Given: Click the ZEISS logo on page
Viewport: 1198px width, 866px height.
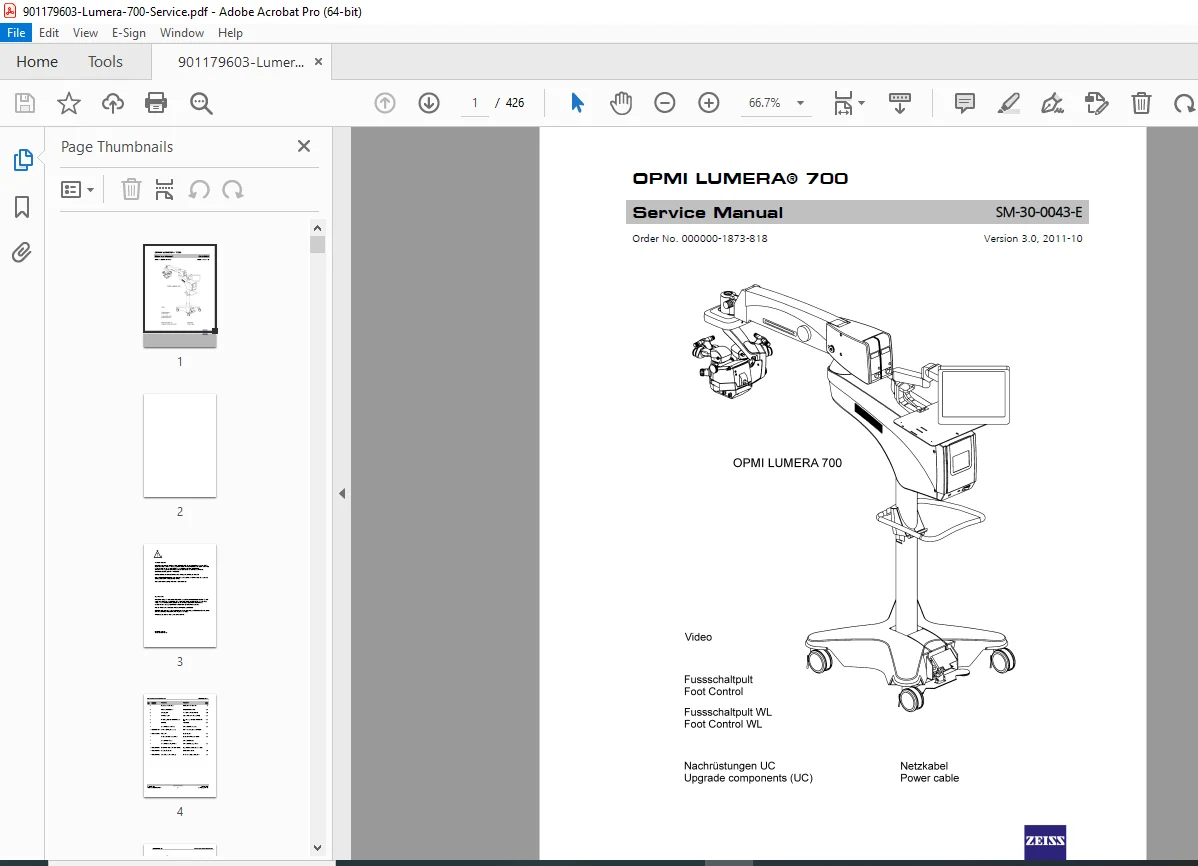Looking at the screenshot, I should (1045, 841).
